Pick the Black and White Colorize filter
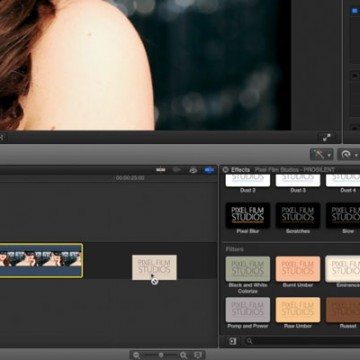The image size is (360, 360). coord(248,269)
